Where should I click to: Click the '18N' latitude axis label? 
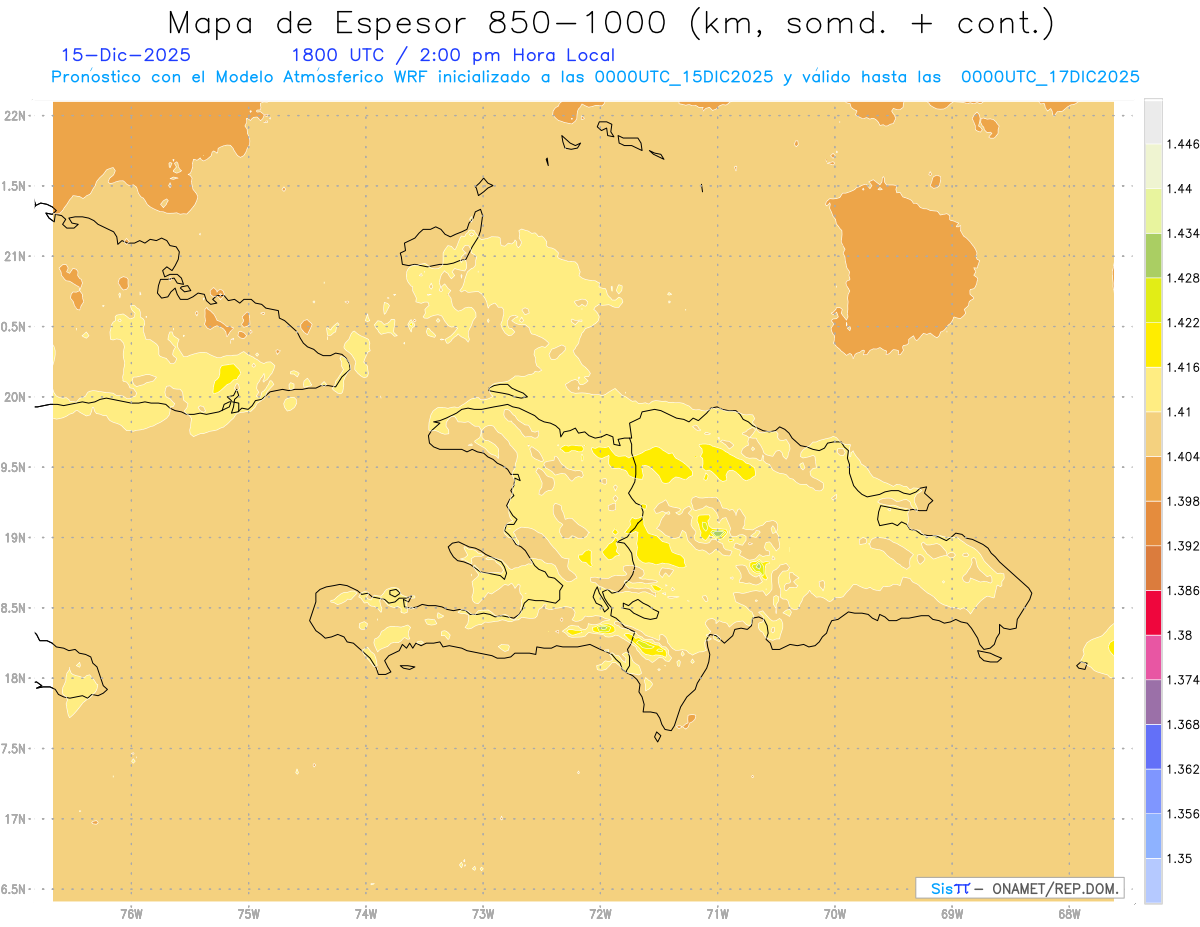(14, 678)
